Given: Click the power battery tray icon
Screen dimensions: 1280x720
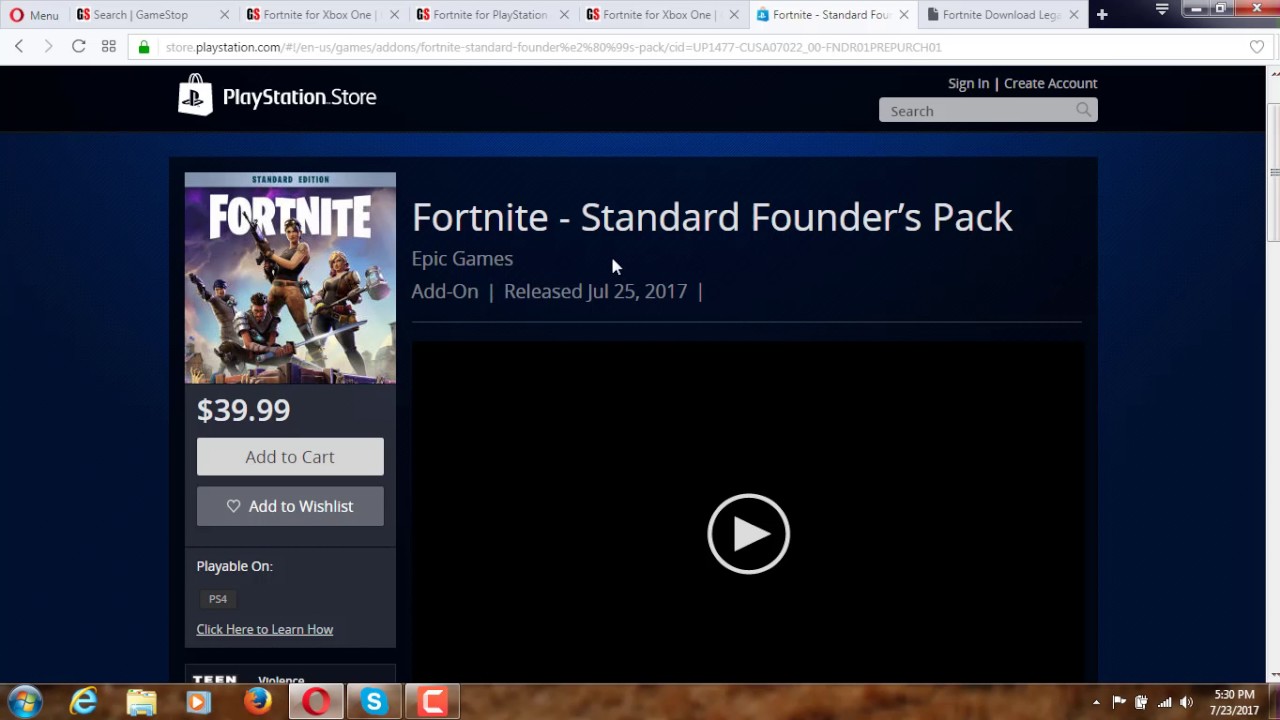Looking at the screenshot, I should [x=1141, y=702].
